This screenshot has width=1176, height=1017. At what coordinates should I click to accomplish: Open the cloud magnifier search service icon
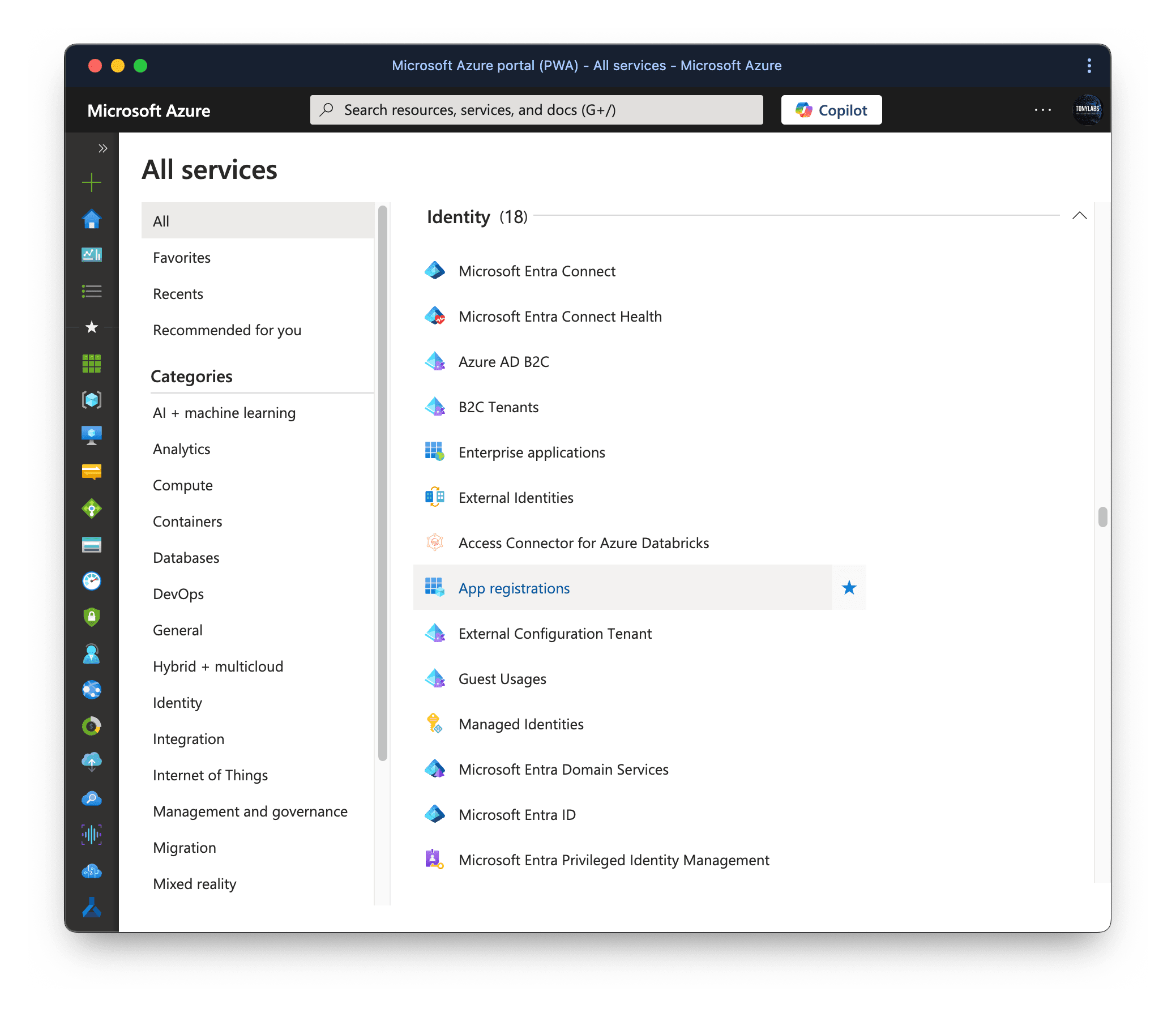(91, 798)
